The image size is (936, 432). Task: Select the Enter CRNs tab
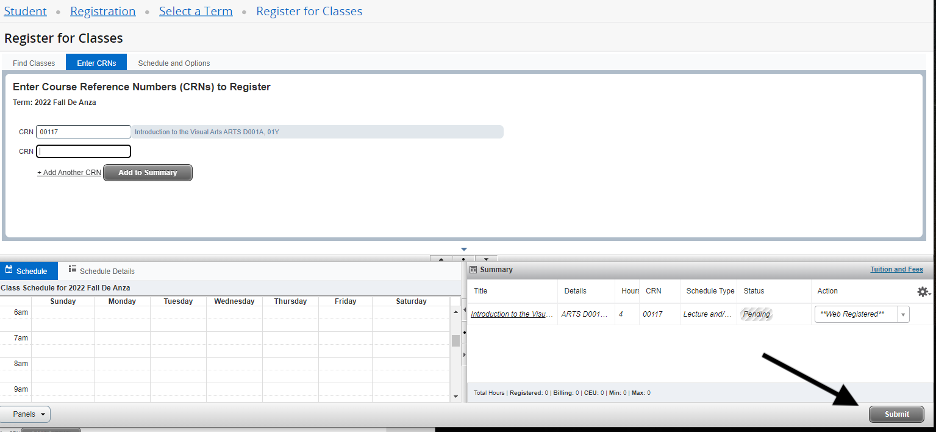[96, 63]
